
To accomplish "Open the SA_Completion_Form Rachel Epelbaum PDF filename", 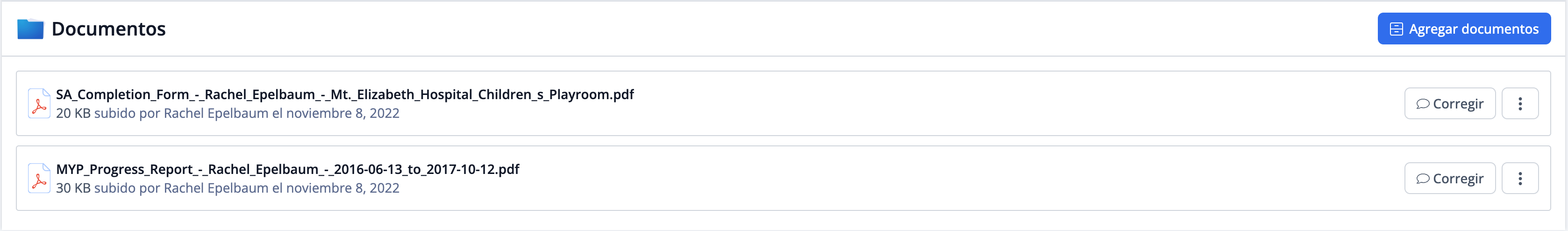I will [x=344, y=94].
